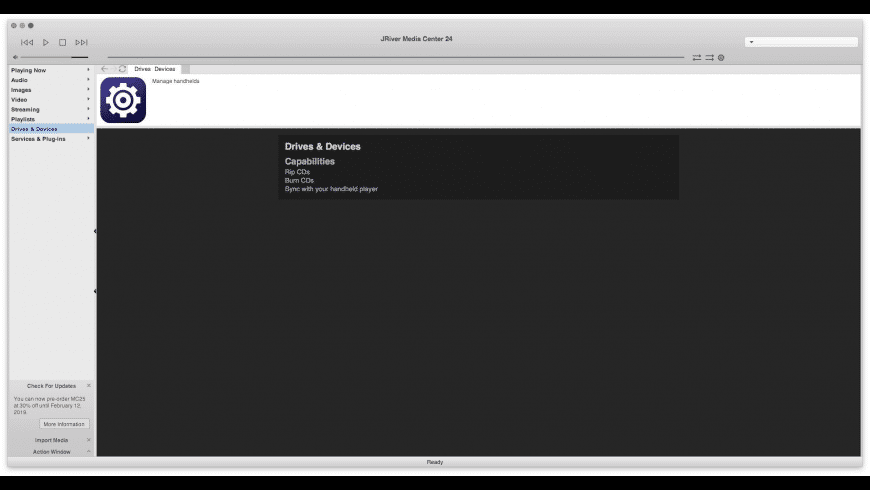Screen dimensions: 870x490
Task: Stop playback with the square stop button
Action: click(x=63, y=42)
